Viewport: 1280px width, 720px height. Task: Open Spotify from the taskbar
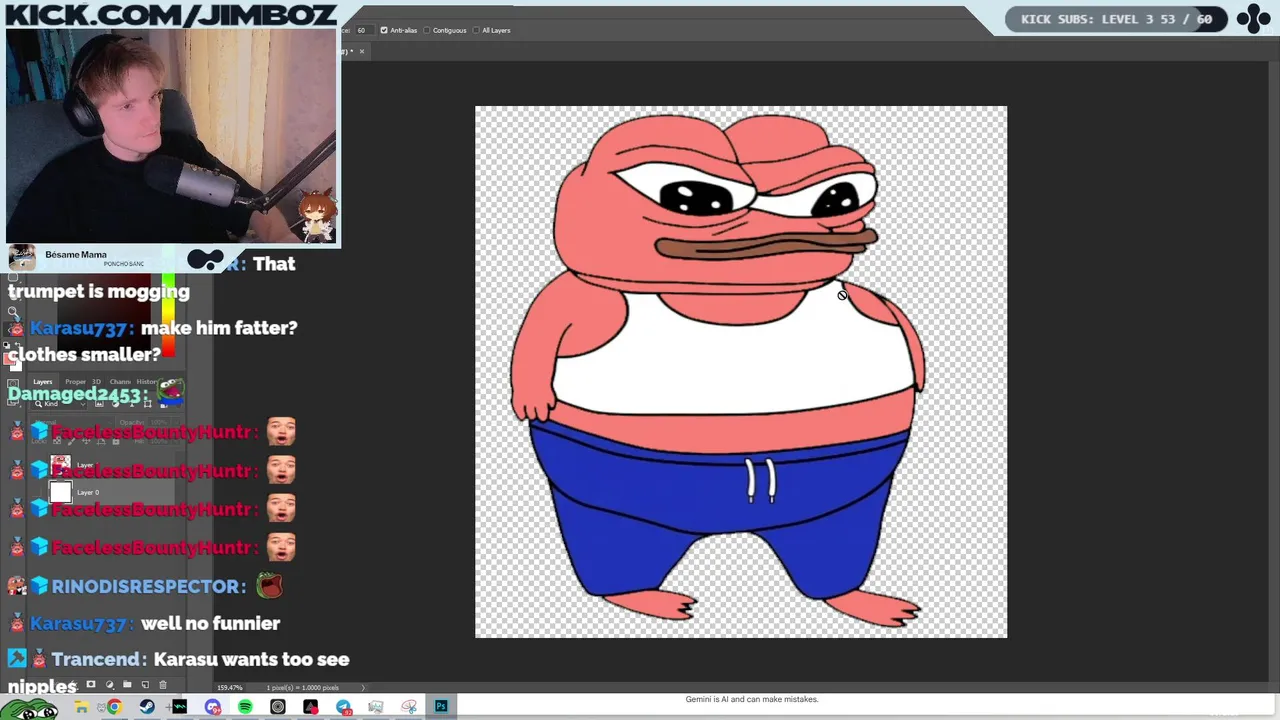(x=245, y=707)
